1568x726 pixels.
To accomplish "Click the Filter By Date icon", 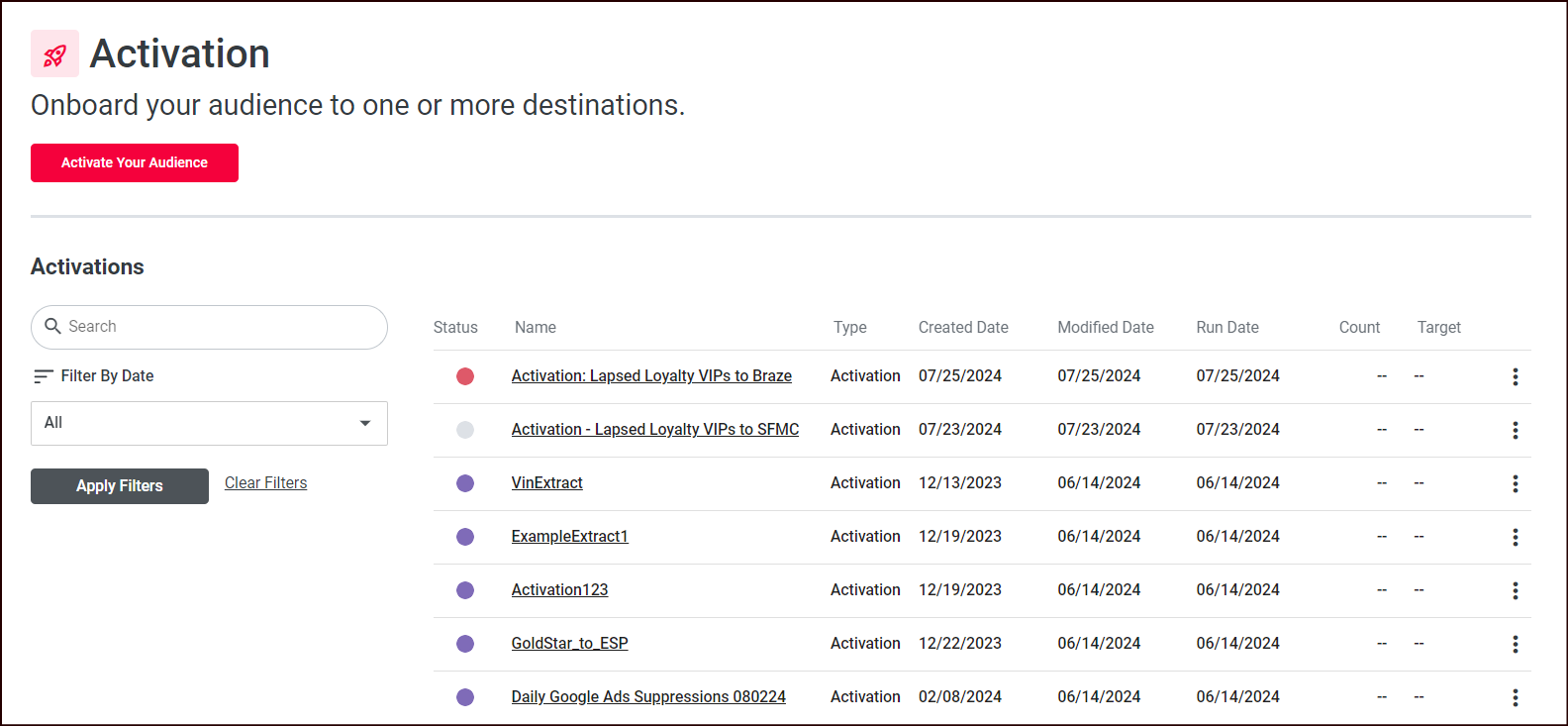I will tap(43, 376).
